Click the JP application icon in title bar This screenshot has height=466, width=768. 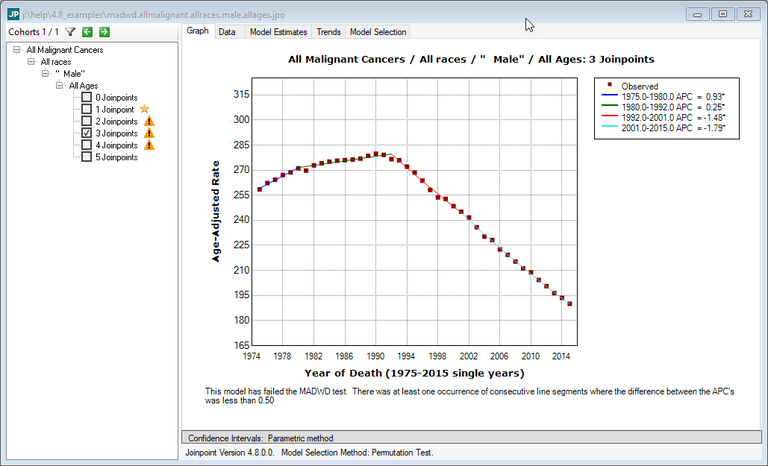click(x=13, y=13)
